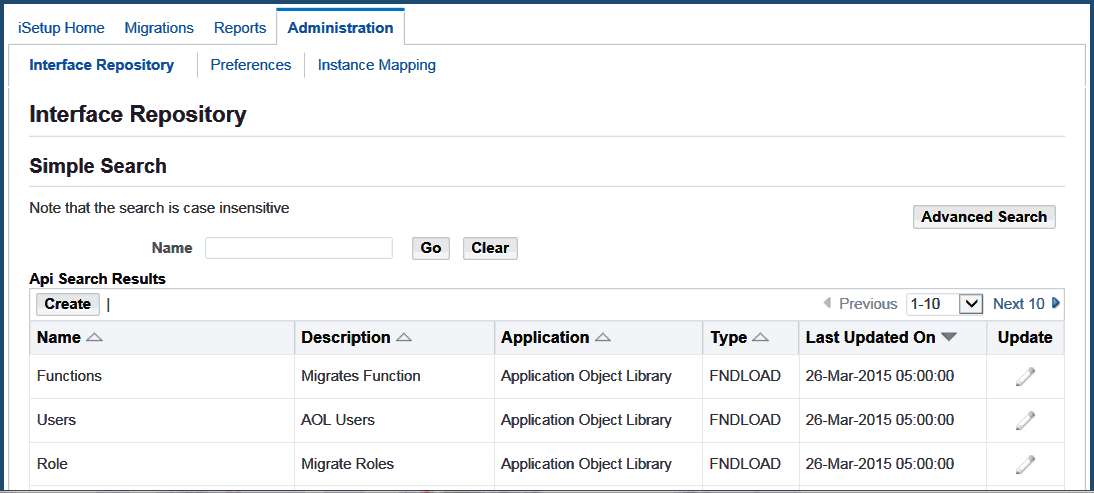Viewport: 1094px width, 493px height.
Task: Switch to the Migrations tab
Action: pyautogui.click(x=159, y=28)
